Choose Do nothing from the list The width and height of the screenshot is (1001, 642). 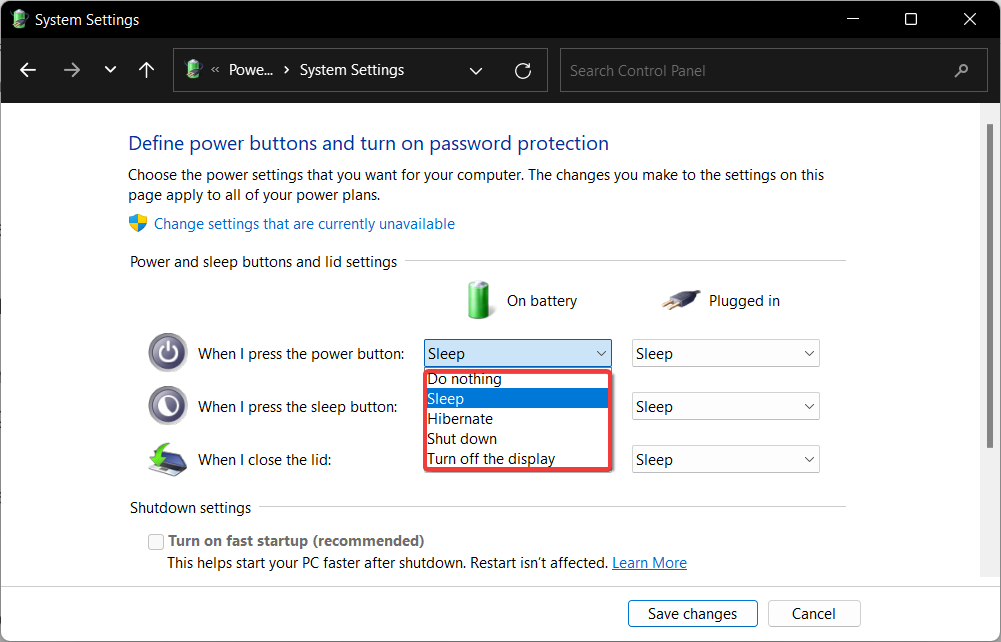point(517,379)
